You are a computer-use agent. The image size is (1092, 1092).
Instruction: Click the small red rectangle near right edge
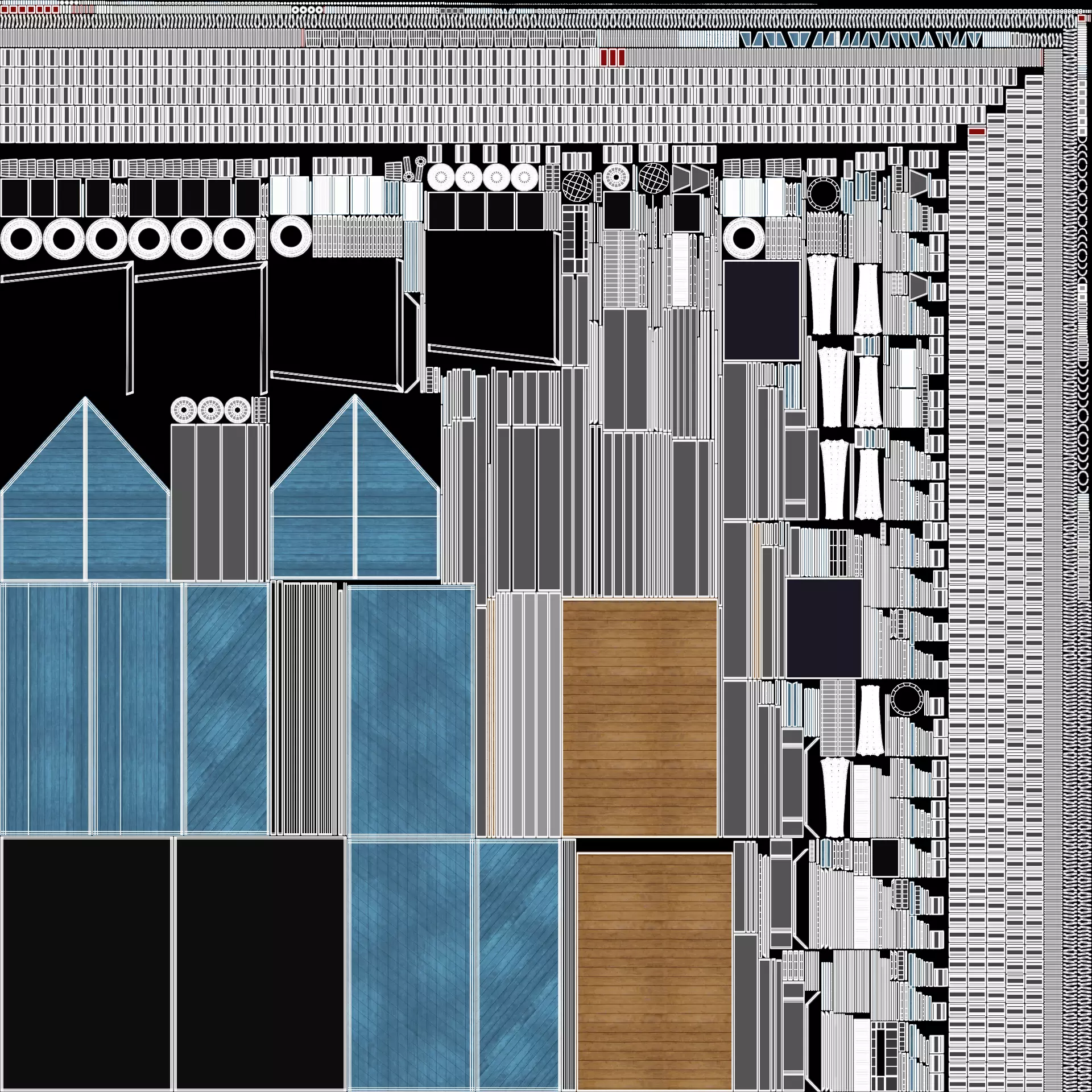977,131
